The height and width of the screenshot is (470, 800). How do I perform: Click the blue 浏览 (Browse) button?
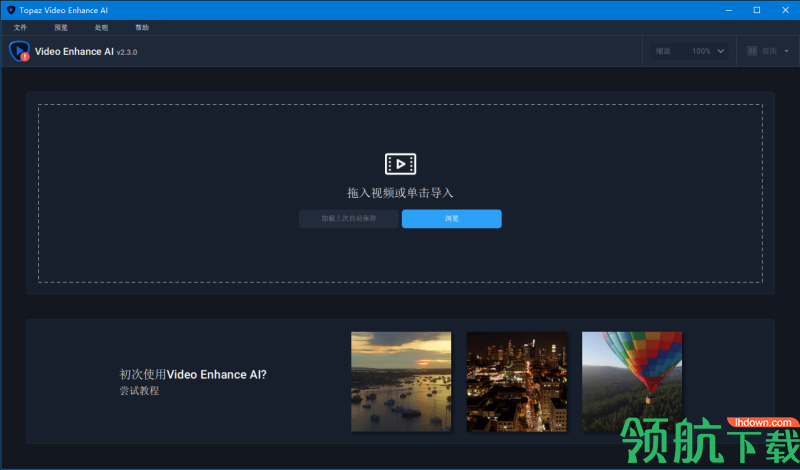452,218
